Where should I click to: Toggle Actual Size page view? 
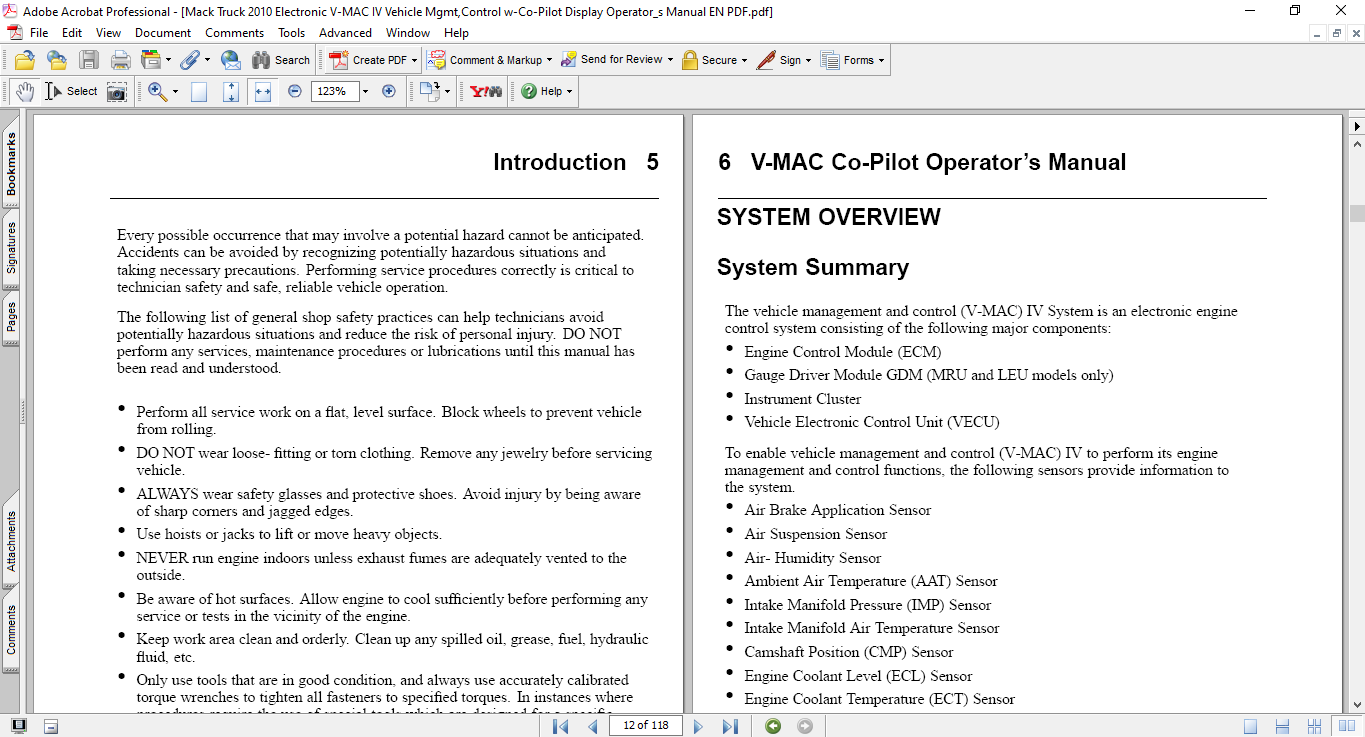pyautogui.click(x=199, y=91)
